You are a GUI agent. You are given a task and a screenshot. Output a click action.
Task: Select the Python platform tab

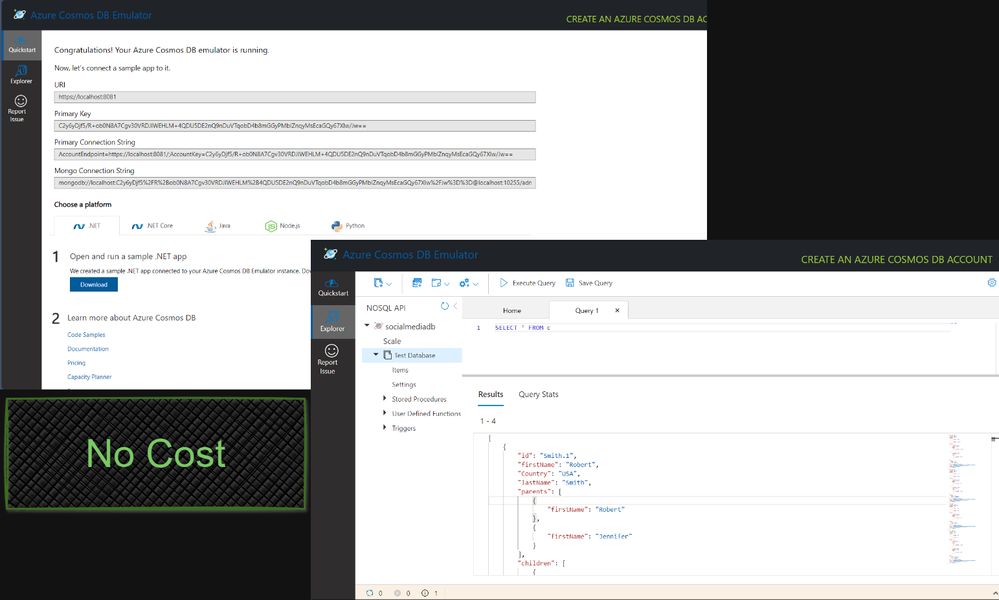coord(348,225)
